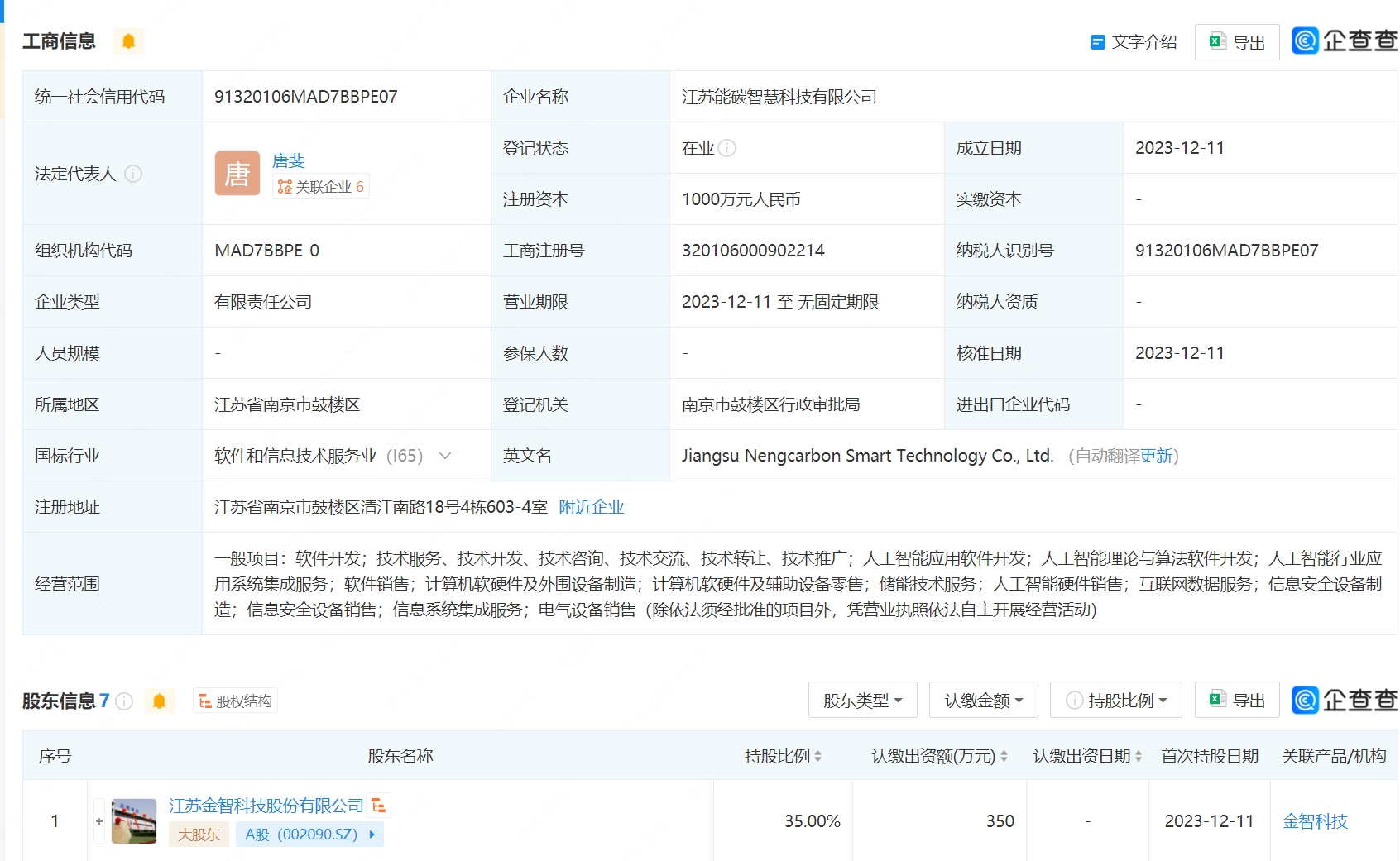1400x861 pixels.
Task: Open 认缴金额 filter dropdown
Action: pos(983,701)
